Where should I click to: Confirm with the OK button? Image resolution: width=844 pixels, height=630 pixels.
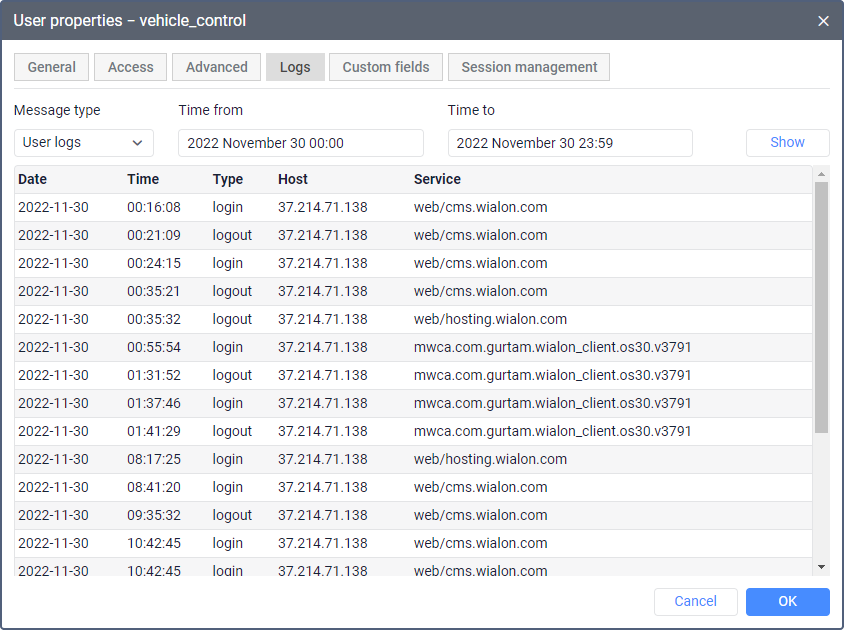click(788, 601)
